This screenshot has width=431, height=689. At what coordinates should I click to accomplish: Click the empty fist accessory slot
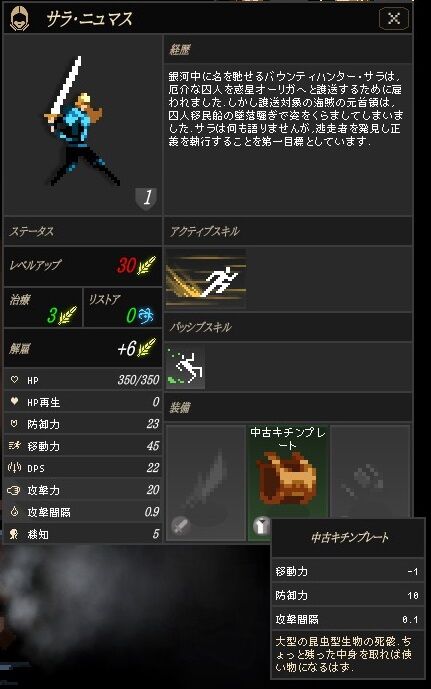click(x=370, y=471)
